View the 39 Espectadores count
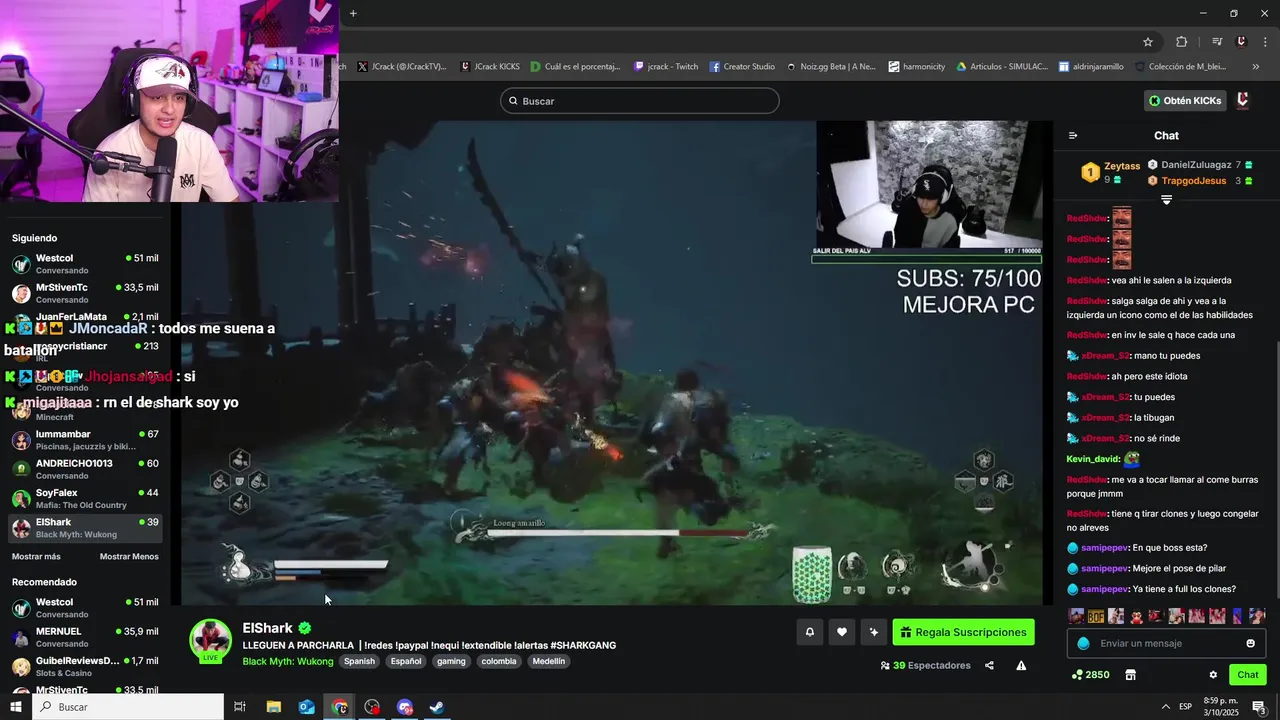This screenshot has width=1280, height=720. point(925,666)
